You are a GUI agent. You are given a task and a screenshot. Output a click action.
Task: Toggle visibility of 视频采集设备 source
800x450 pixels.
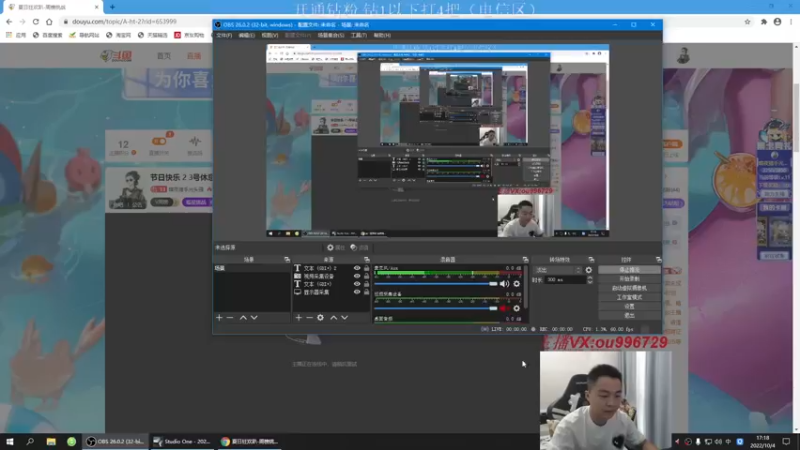pos(357,276)
